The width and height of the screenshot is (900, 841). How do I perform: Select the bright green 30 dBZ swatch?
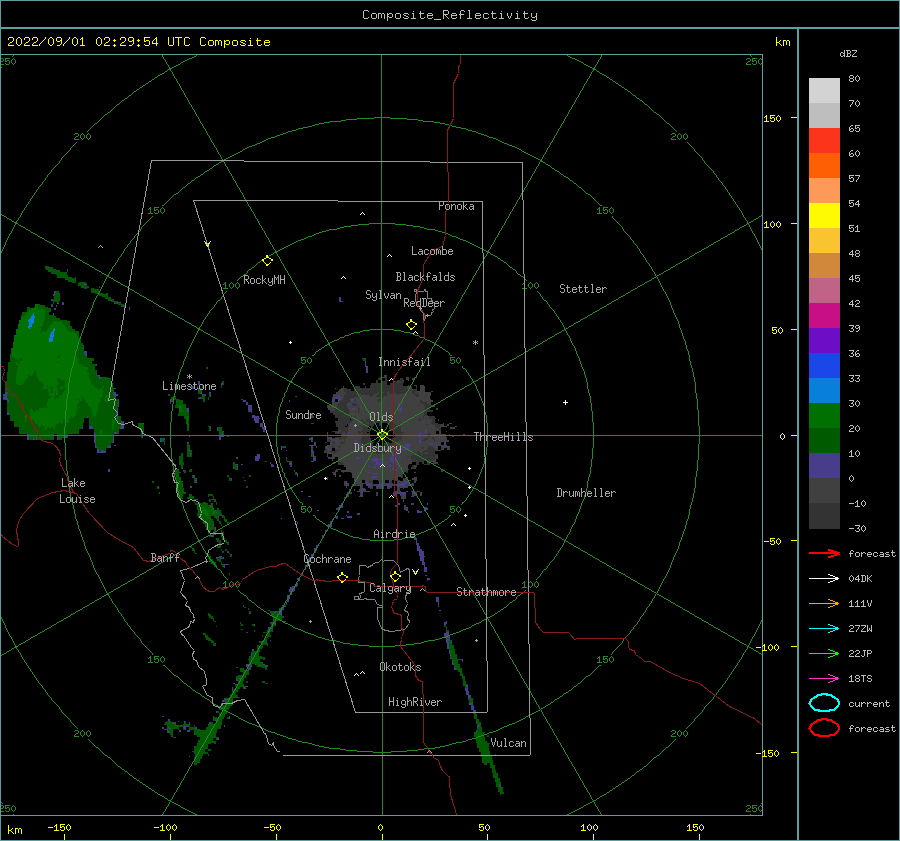click(824, 416)
